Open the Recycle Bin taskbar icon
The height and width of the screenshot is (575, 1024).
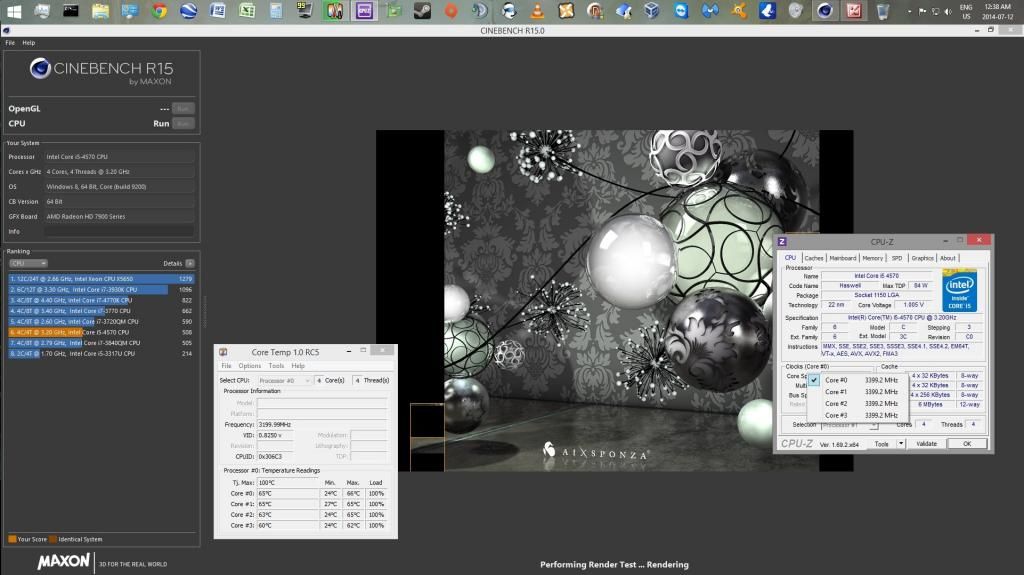point(883,12)
